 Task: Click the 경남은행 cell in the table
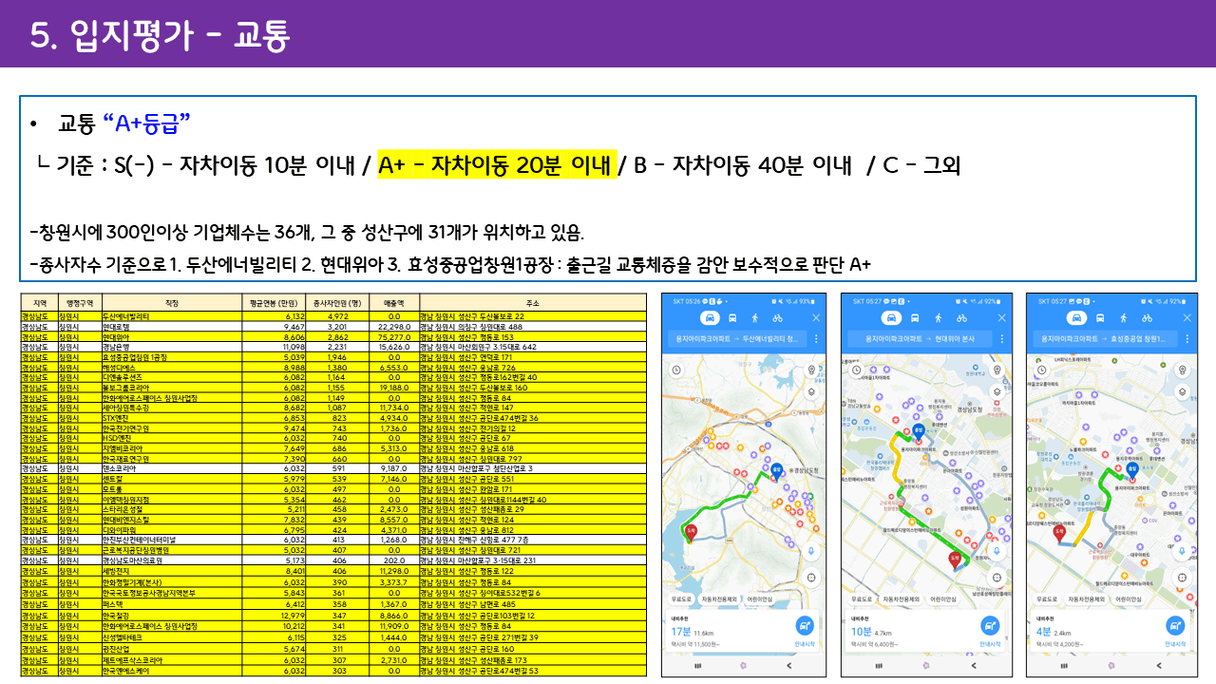[x=171, y=346]
